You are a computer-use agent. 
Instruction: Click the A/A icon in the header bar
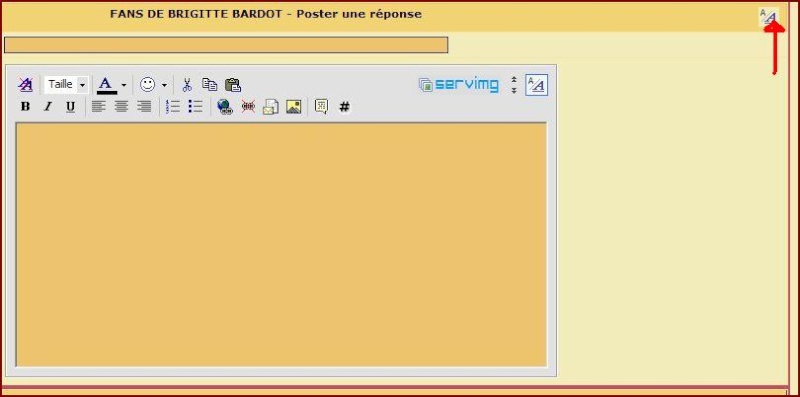768,16
